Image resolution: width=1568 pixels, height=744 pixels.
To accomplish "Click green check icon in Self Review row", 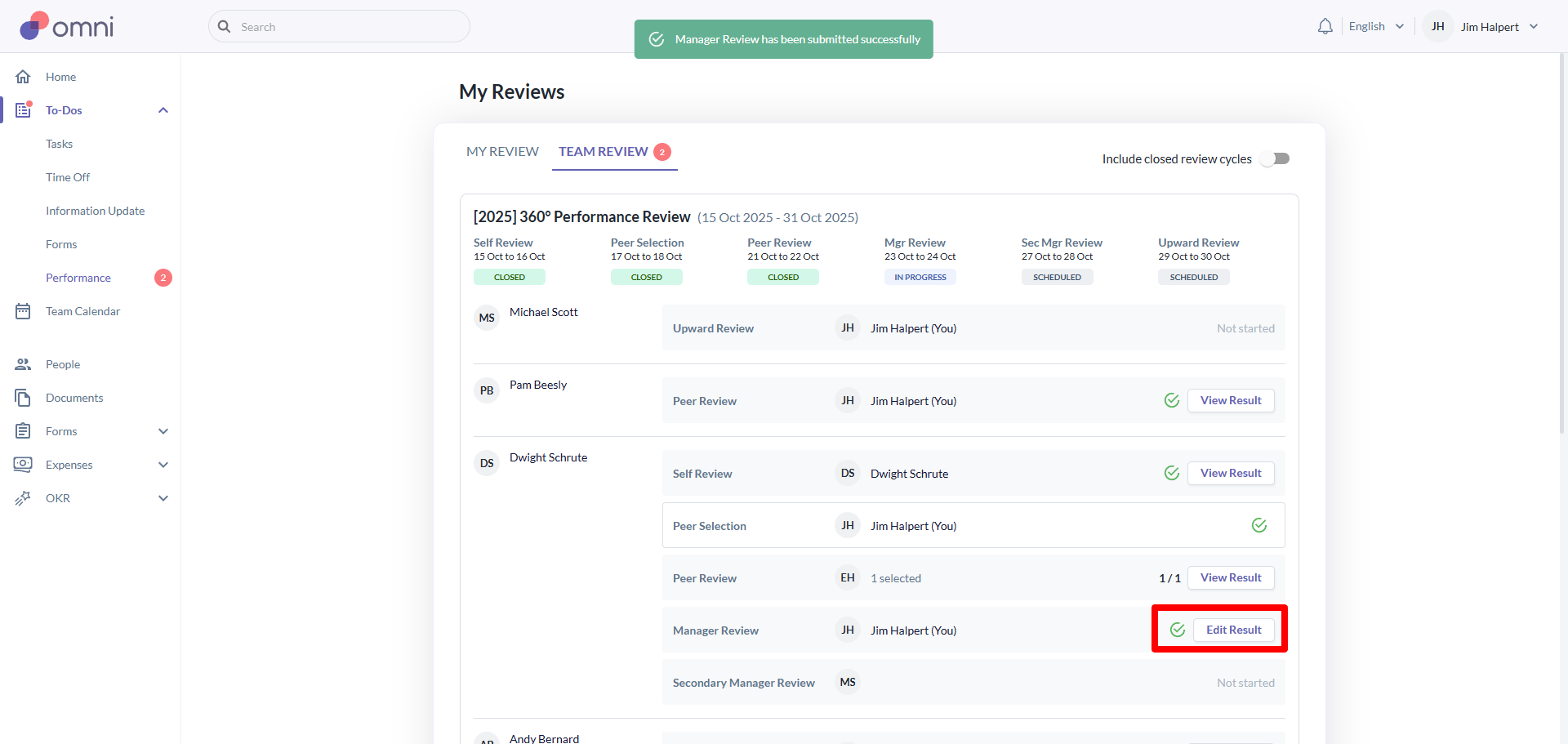I will (x=1172, y=473).
